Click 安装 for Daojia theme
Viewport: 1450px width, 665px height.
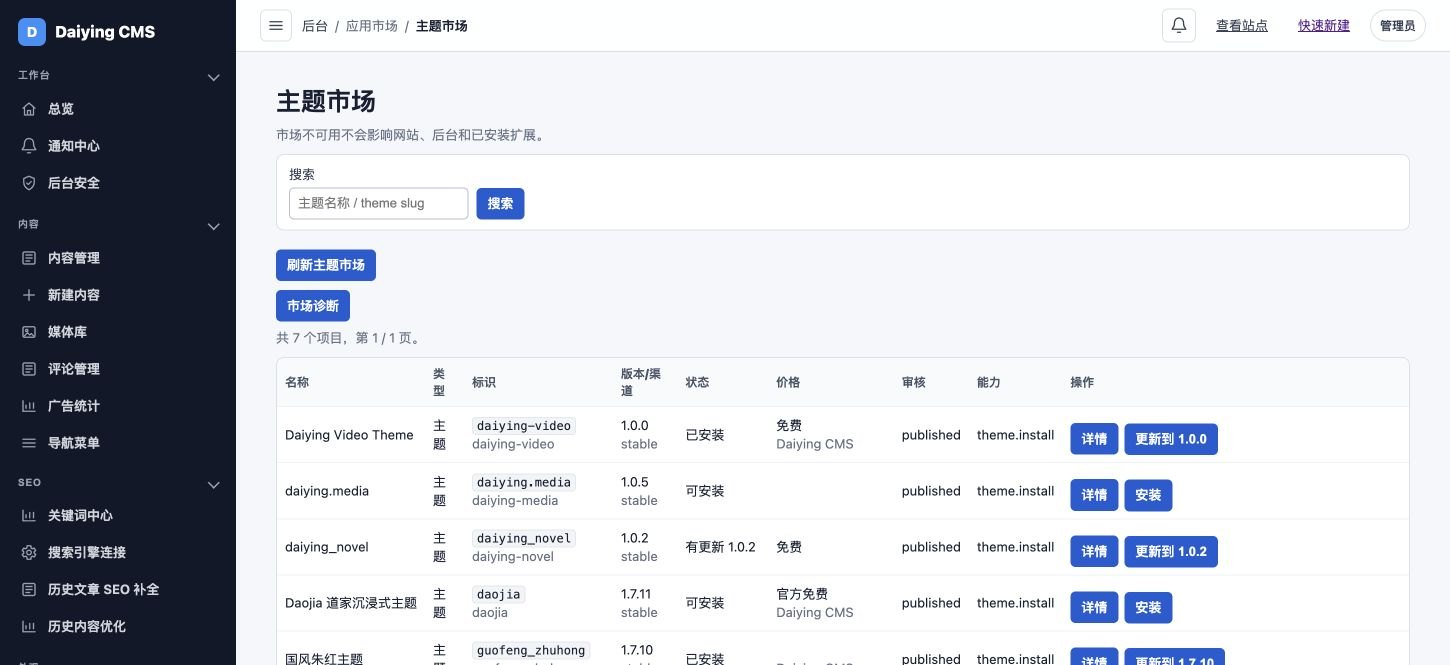(1148, 607)
